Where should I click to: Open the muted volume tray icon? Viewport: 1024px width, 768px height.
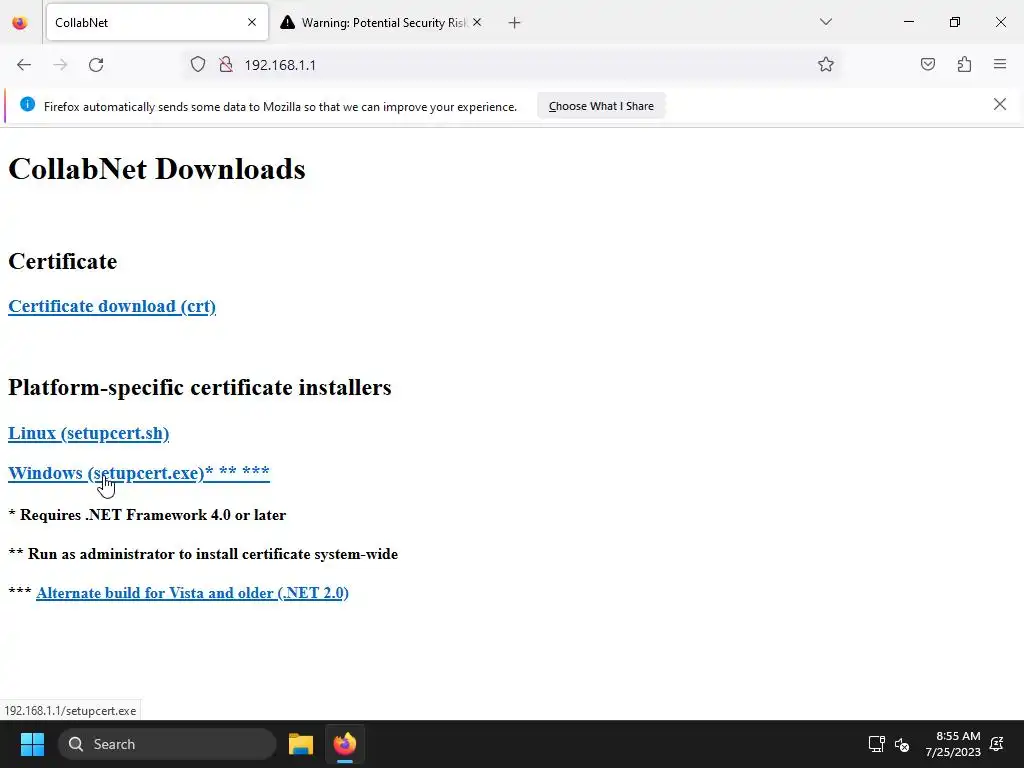tap(902, 744)
